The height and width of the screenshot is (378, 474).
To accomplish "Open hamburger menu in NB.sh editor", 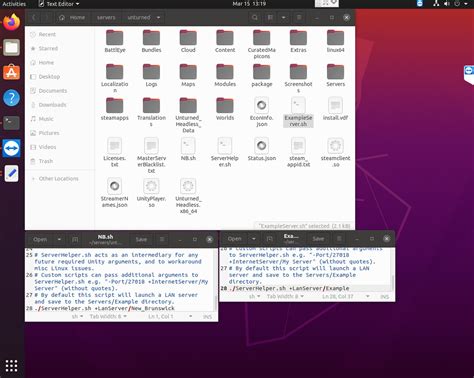I will 162,239.
